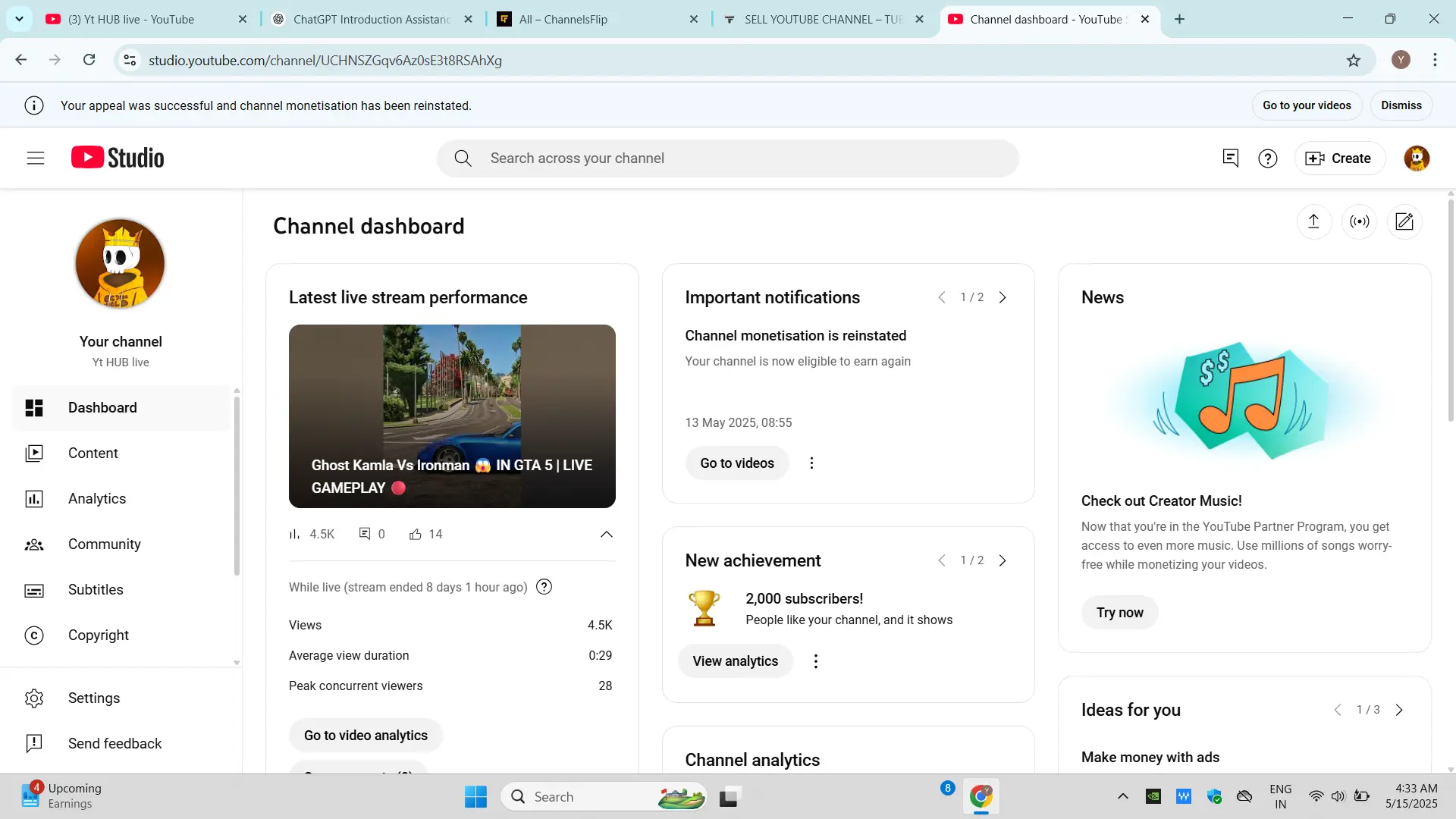Dismiss the monetisation reinstated banner

coord(1401,105)
